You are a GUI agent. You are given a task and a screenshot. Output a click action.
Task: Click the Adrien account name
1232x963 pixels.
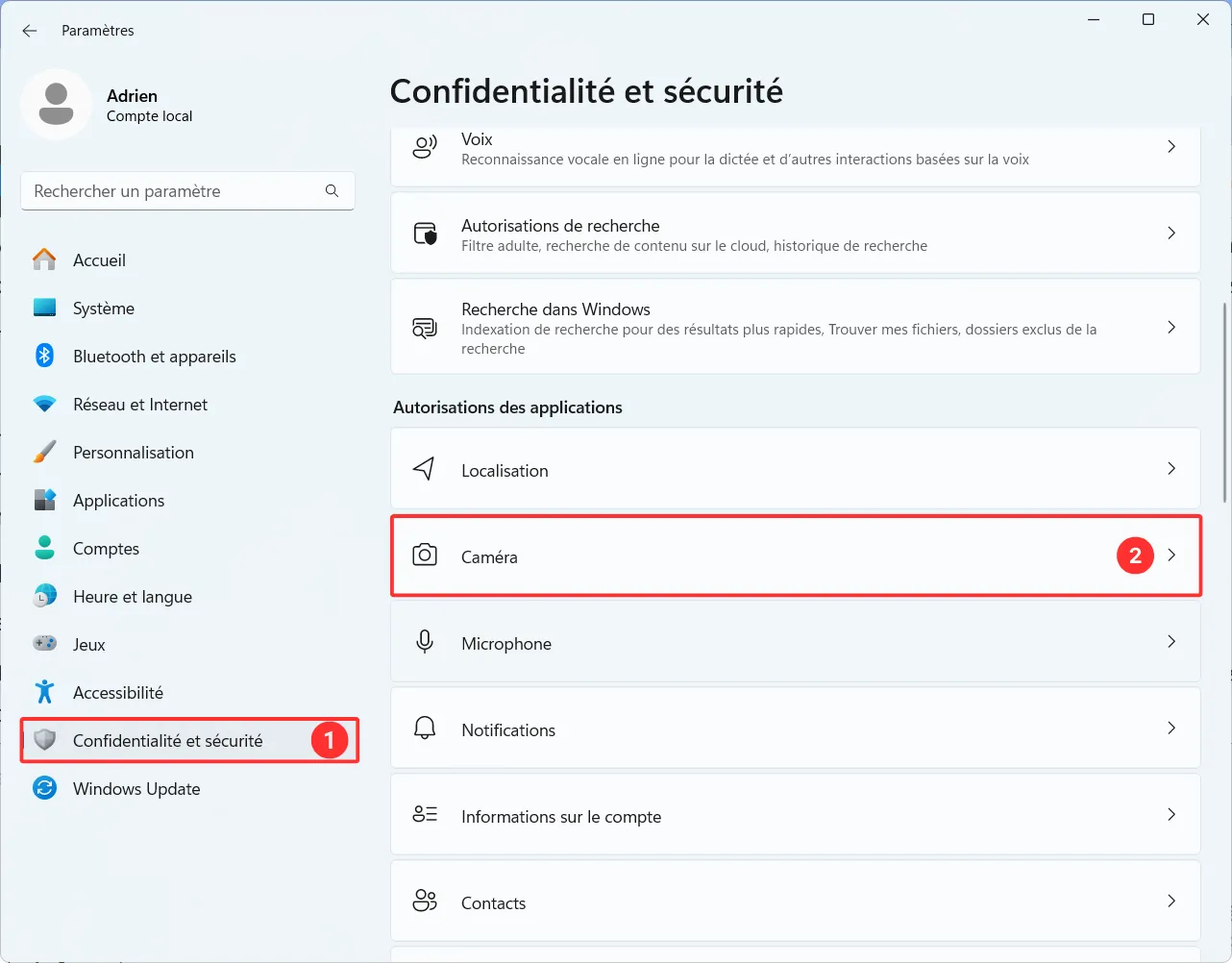coord(132,96)
